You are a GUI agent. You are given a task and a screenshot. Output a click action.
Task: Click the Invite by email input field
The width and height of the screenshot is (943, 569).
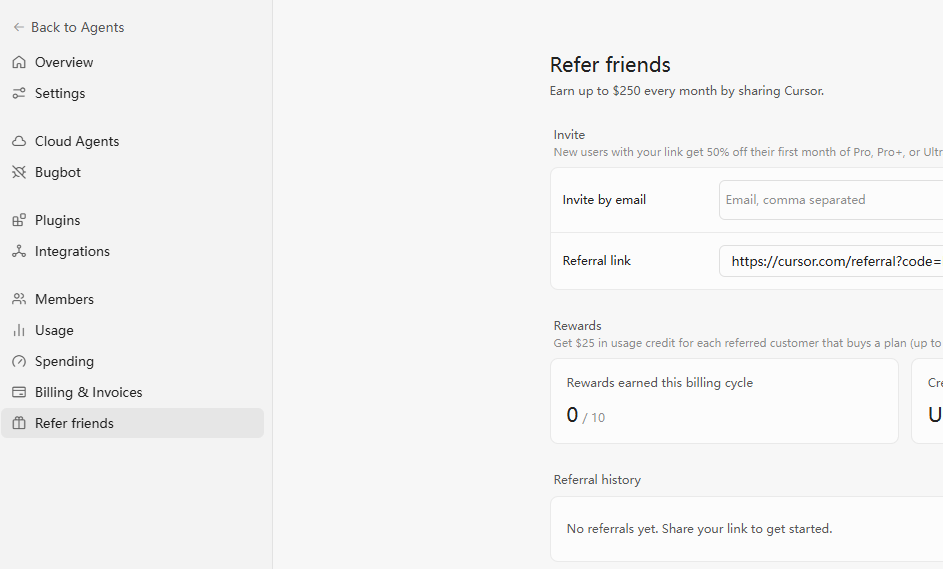pyautogui.click(x=831, y=200)
